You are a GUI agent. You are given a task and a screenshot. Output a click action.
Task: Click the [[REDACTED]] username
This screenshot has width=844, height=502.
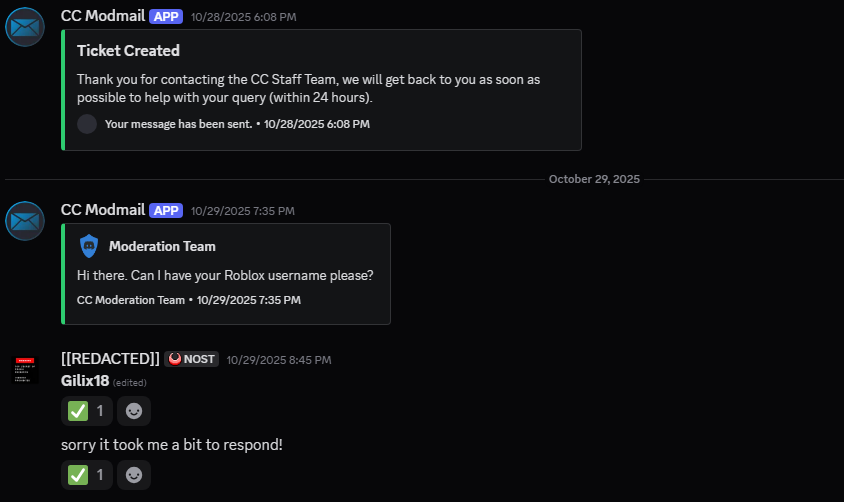point(110,358)
